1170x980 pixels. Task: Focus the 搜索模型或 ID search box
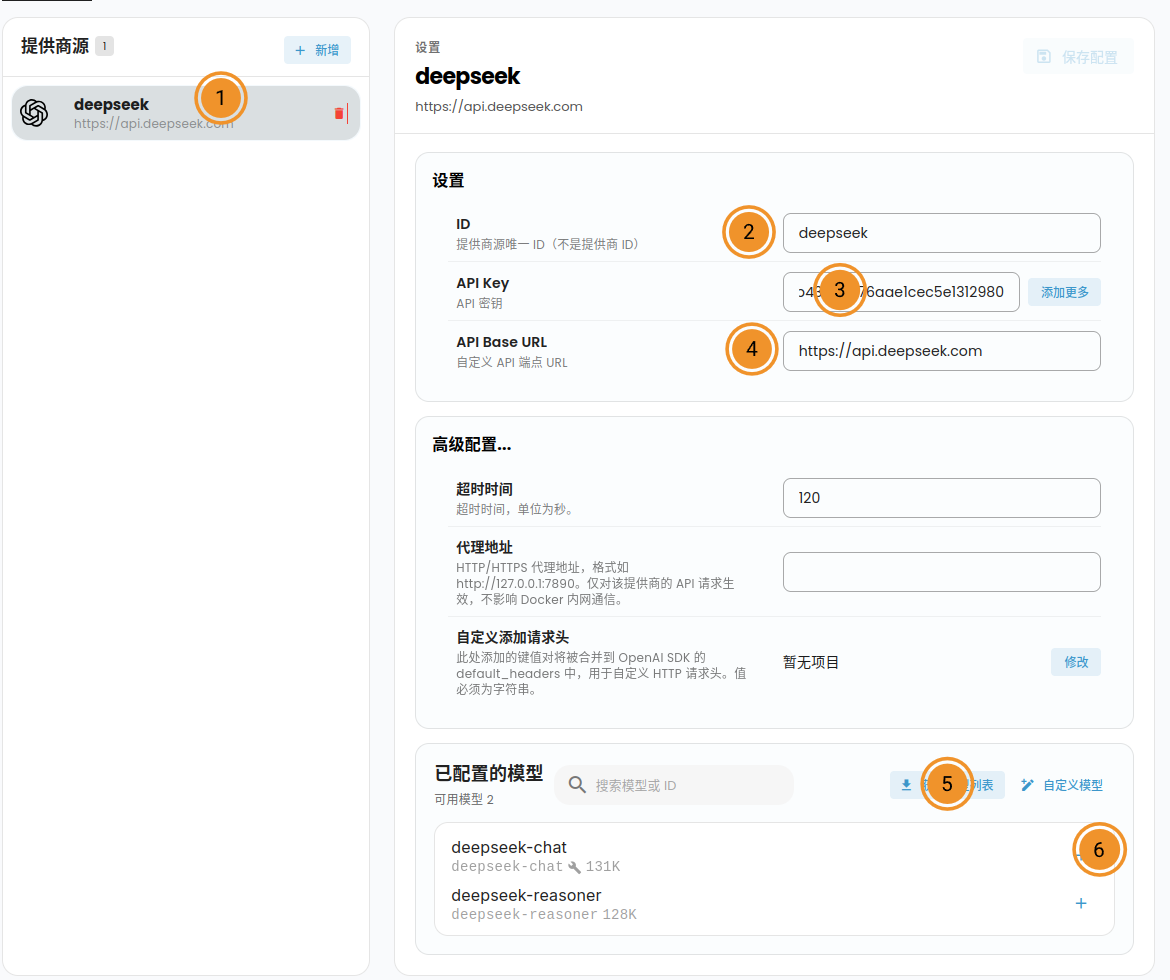pyautogui.click(x=674, y=785)
